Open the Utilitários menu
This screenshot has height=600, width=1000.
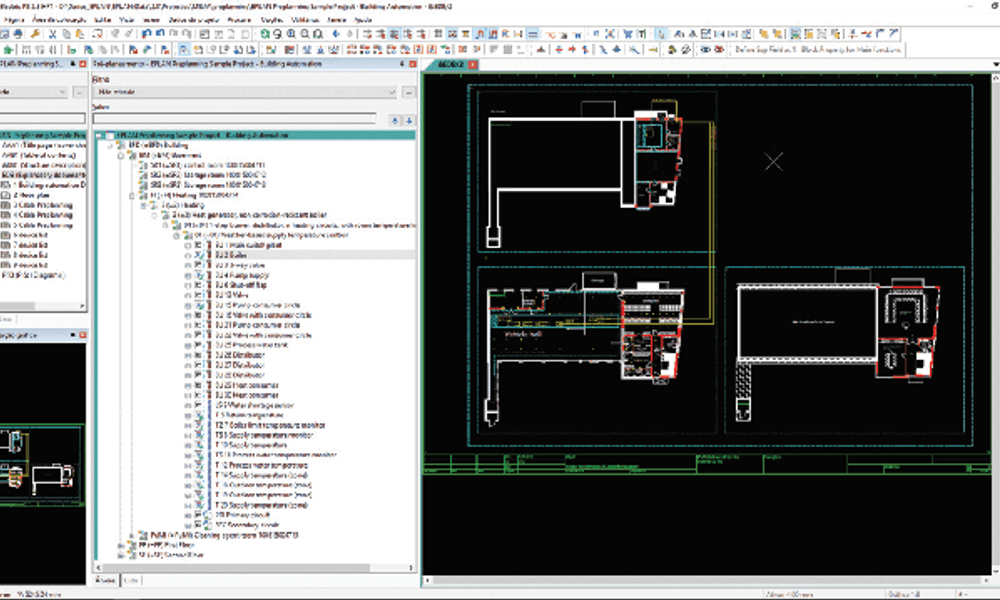coord(305,20)
